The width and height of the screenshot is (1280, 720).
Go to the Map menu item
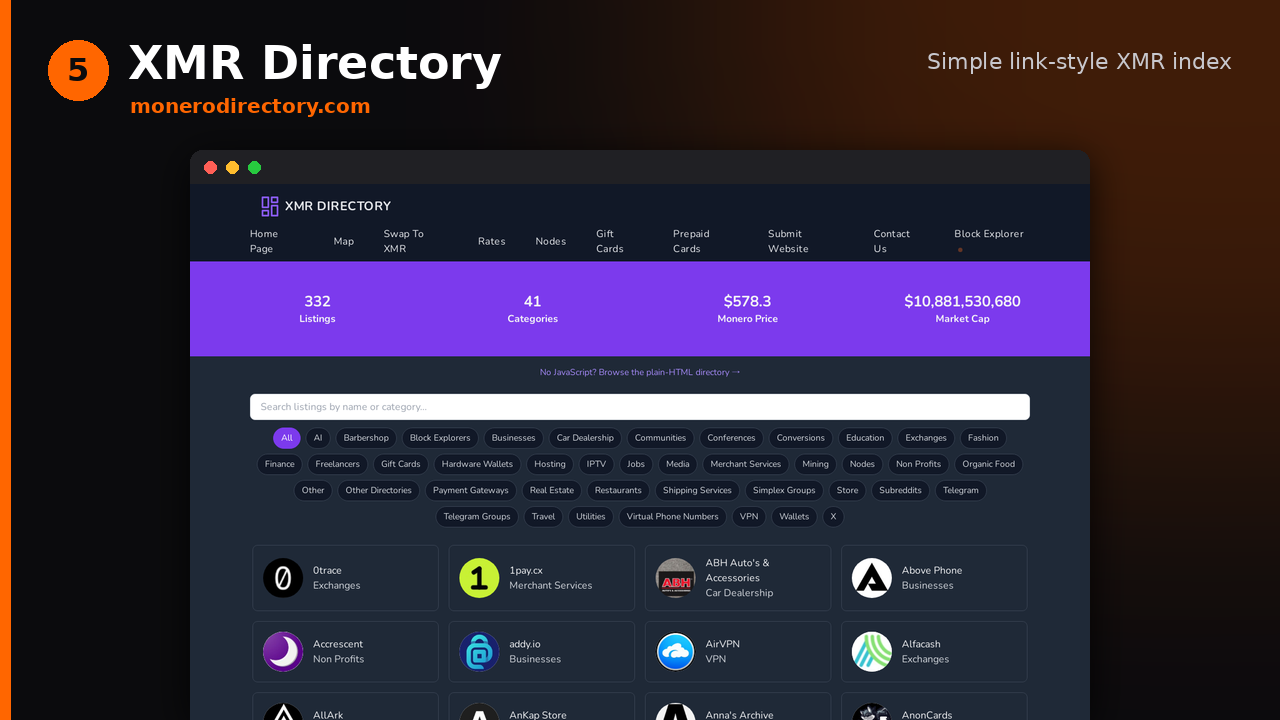(344, 241)
